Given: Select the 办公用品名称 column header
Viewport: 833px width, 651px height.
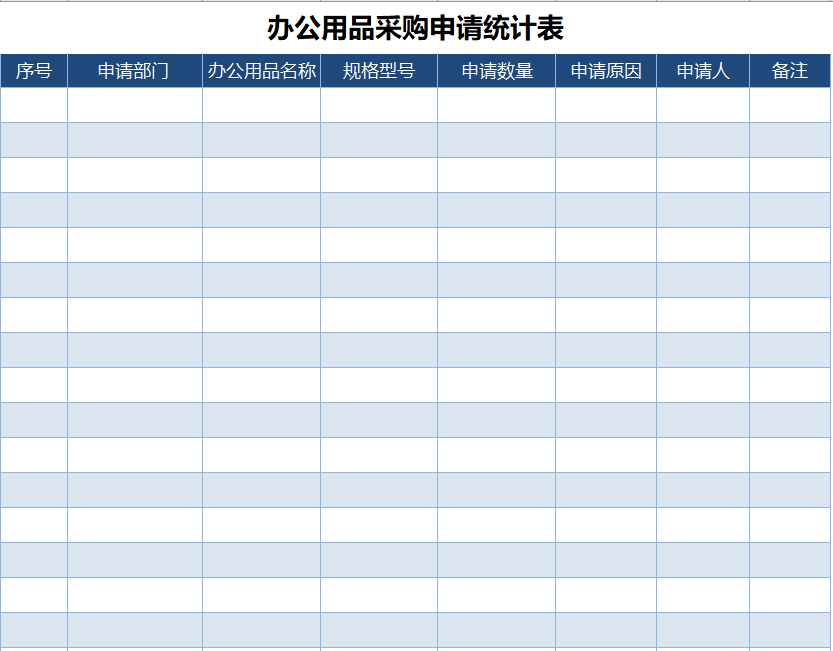Looking at the screenshot, I should 260,71.
